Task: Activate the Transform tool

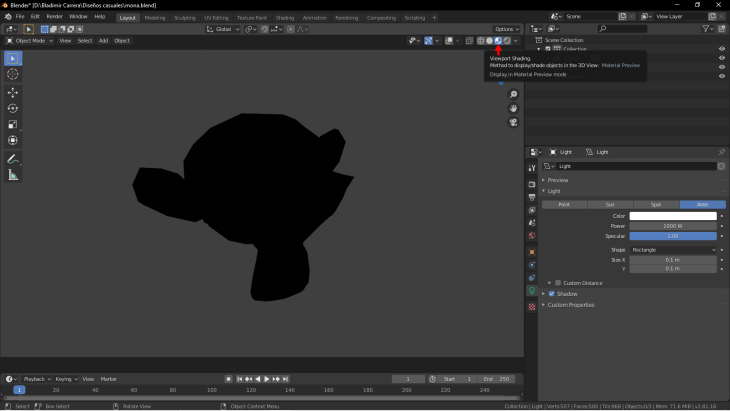Action: 13,140
